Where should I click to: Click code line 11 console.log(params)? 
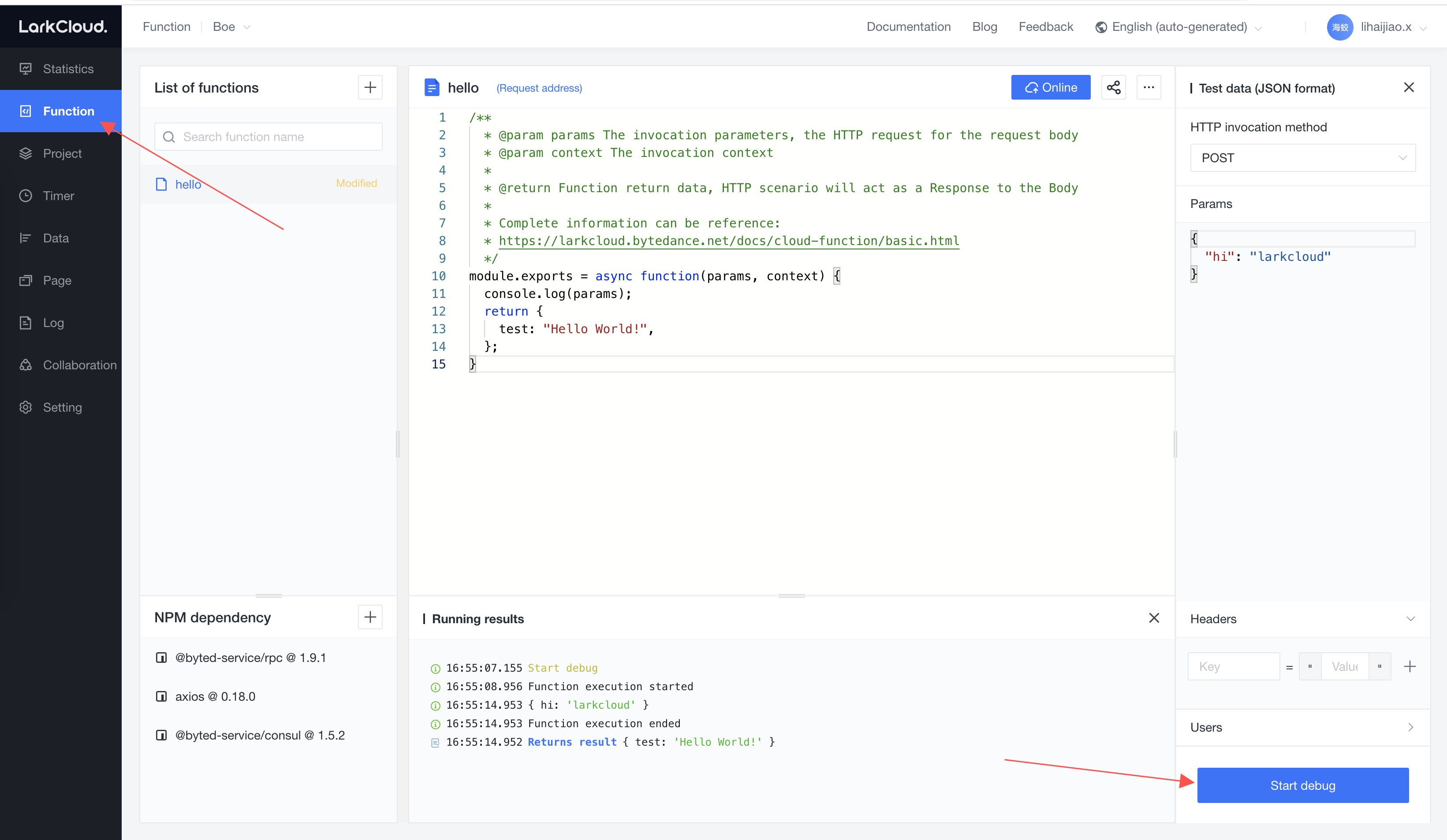[558, 294]
